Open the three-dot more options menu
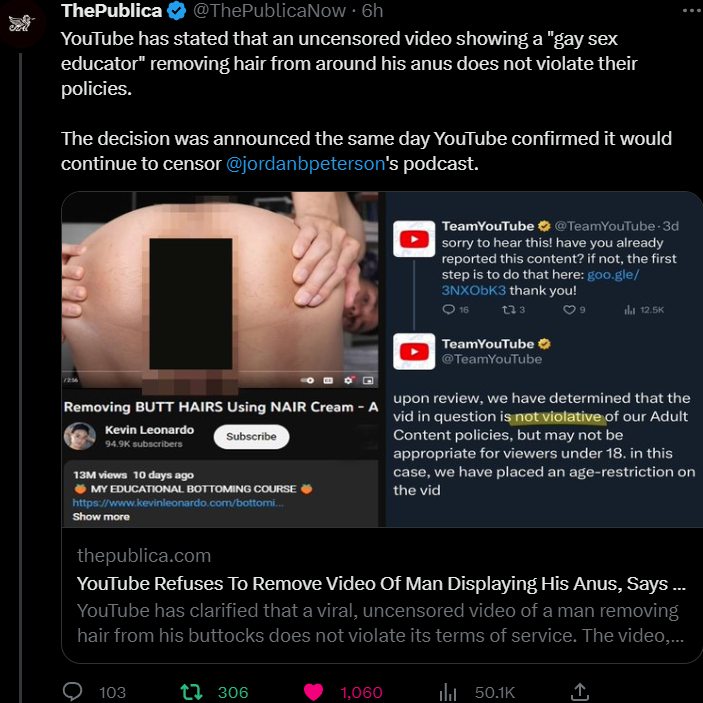 click(692, 10)
